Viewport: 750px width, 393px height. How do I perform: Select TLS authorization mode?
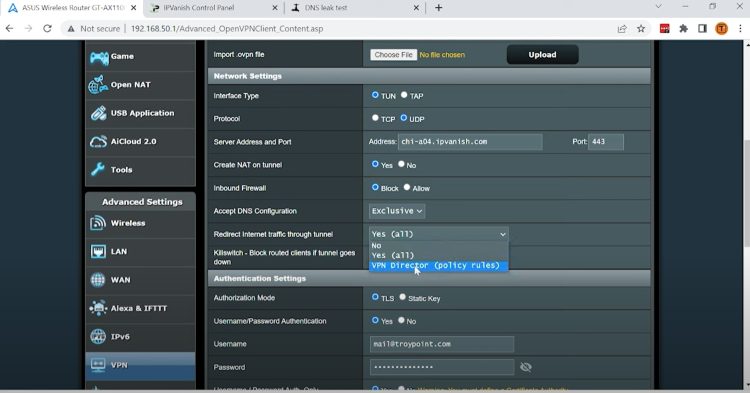click(x=375, y=297)
